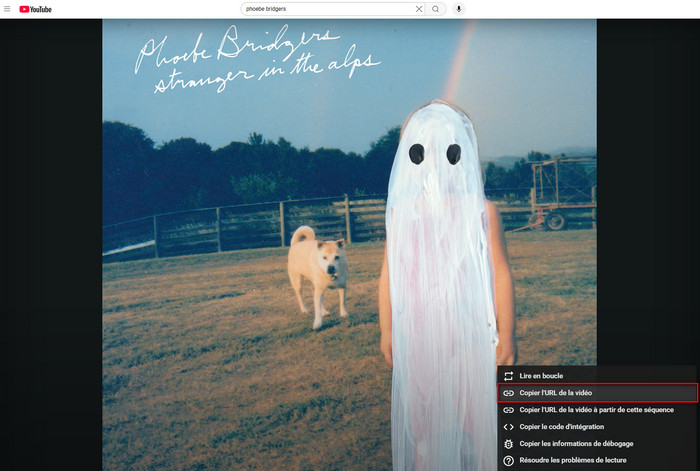Open 'Résoudre les problèmes de lecture'
Viewport: 700px width, 471px height.
click(573, 461)
